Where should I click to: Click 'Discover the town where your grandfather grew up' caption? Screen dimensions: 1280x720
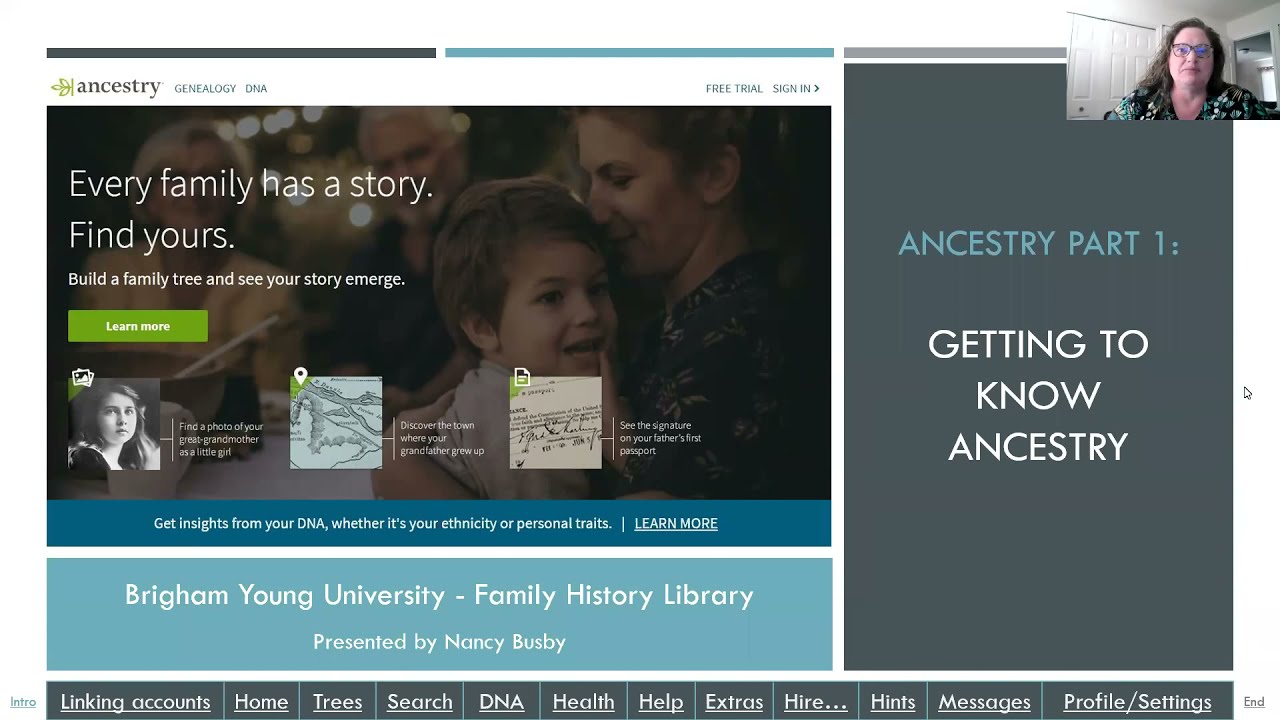(x=442, y=438)
